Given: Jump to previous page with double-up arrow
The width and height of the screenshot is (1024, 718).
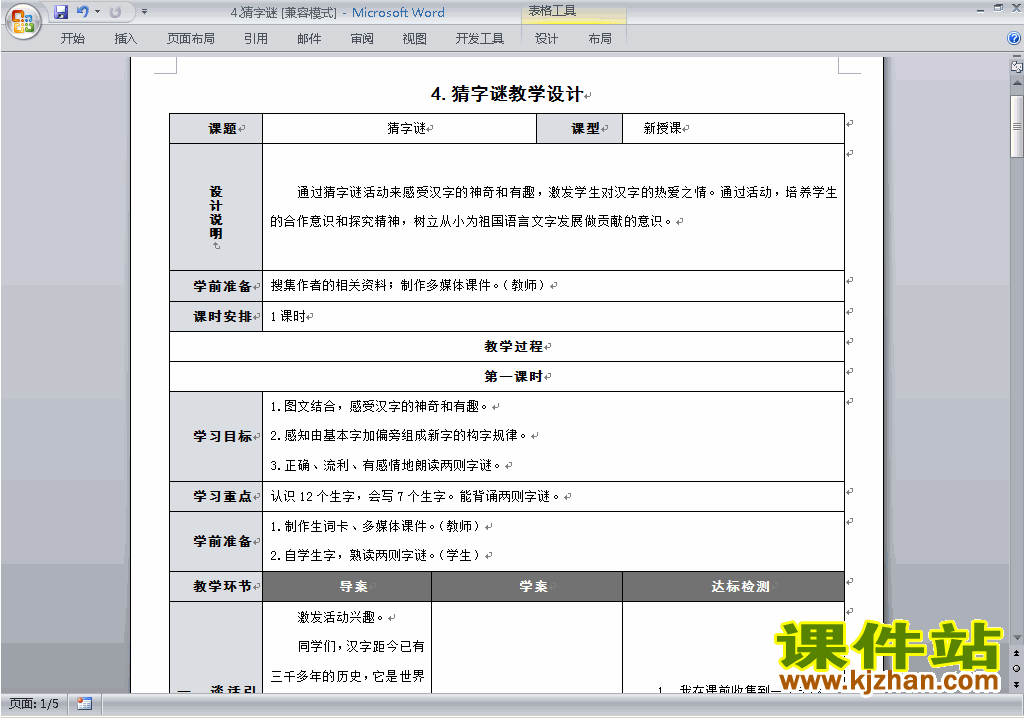Looking at the screenshot, I should pos(1017,653).
